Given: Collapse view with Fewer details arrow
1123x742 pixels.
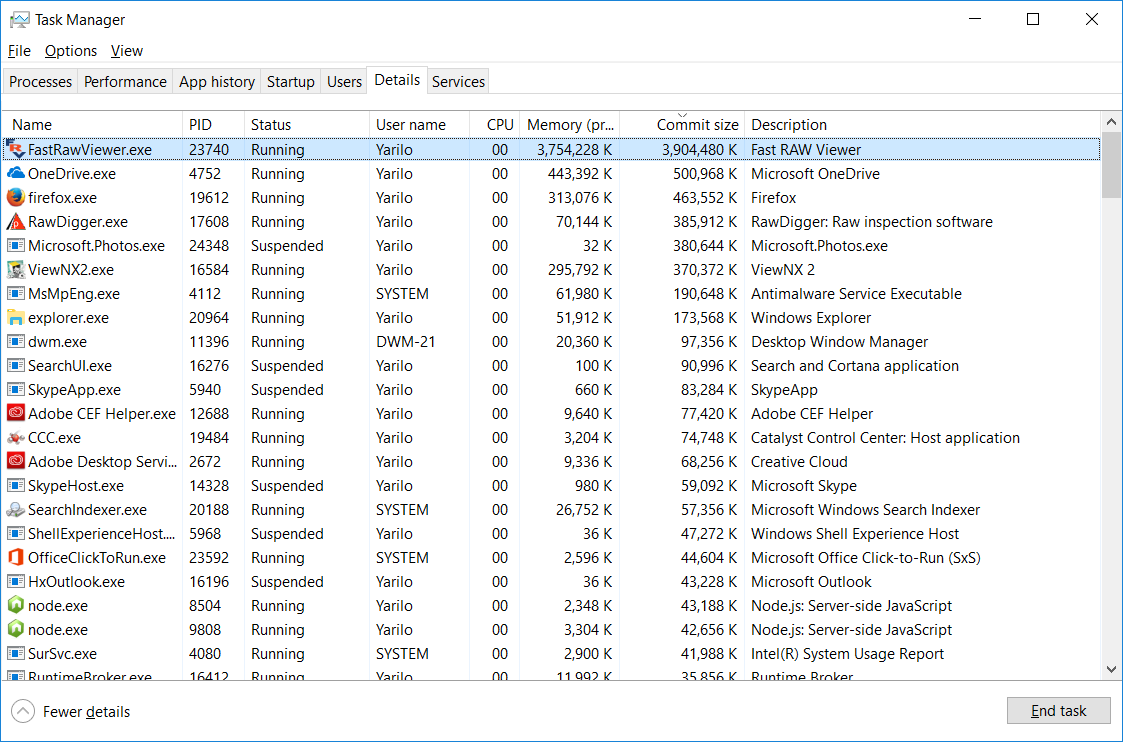Looking at the screenshot, I should coord(22,712).
